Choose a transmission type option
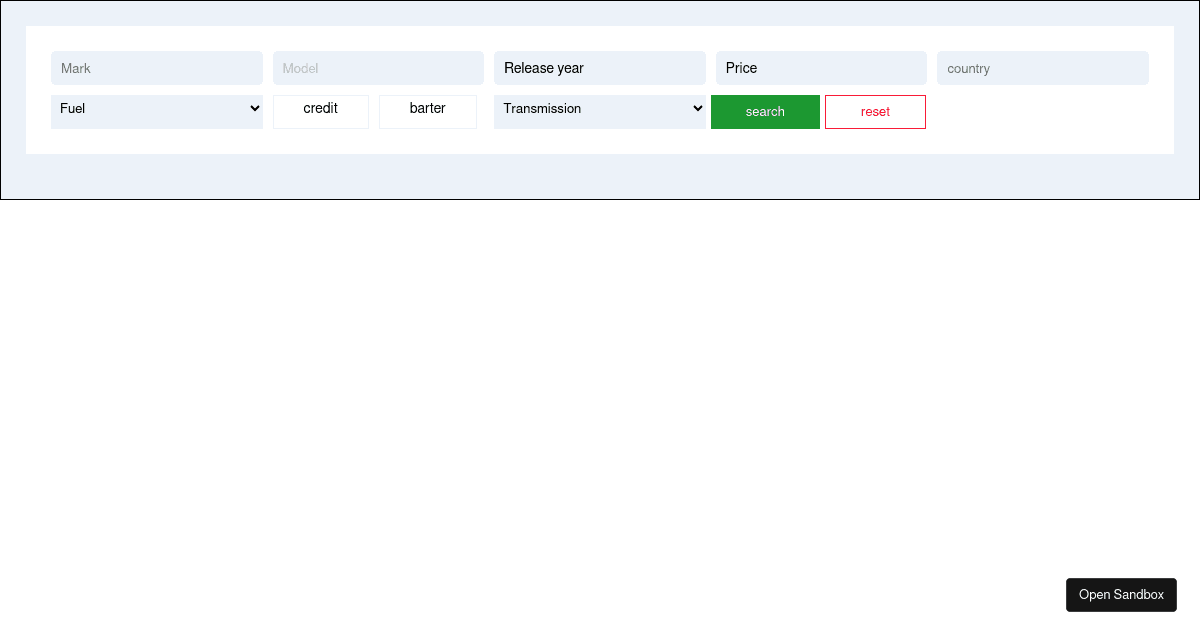The width and height of the screenshot is (1200, 630). [599, 108]
